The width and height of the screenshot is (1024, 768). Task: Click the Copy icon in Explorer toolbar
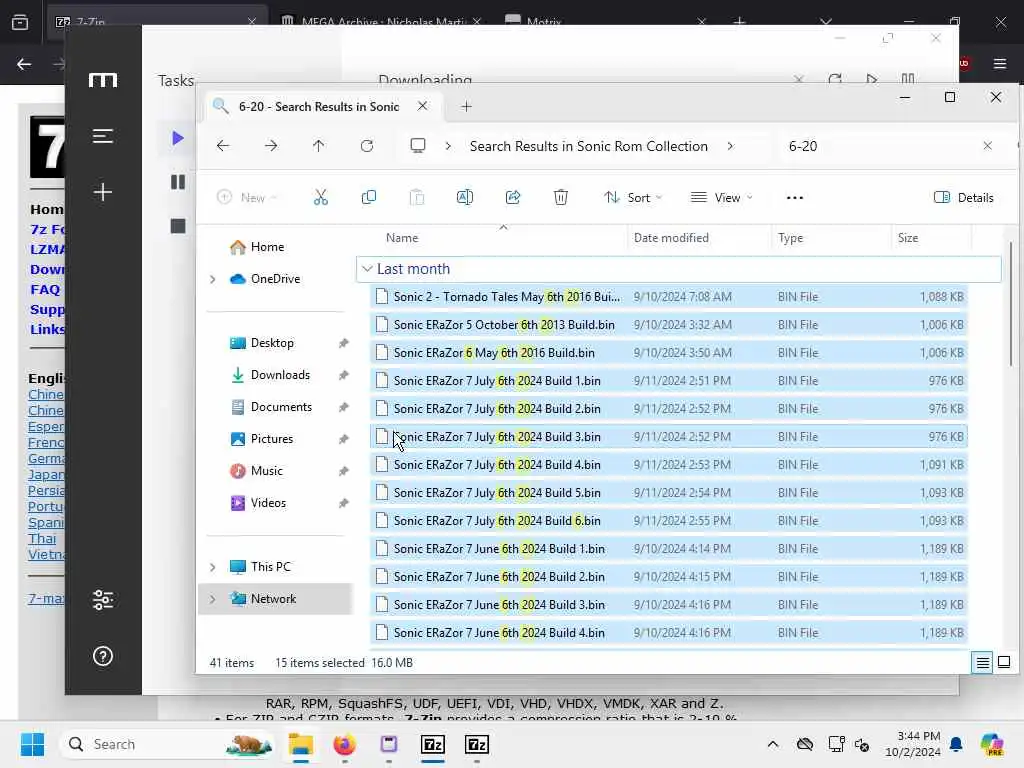[x=369, y=197]
